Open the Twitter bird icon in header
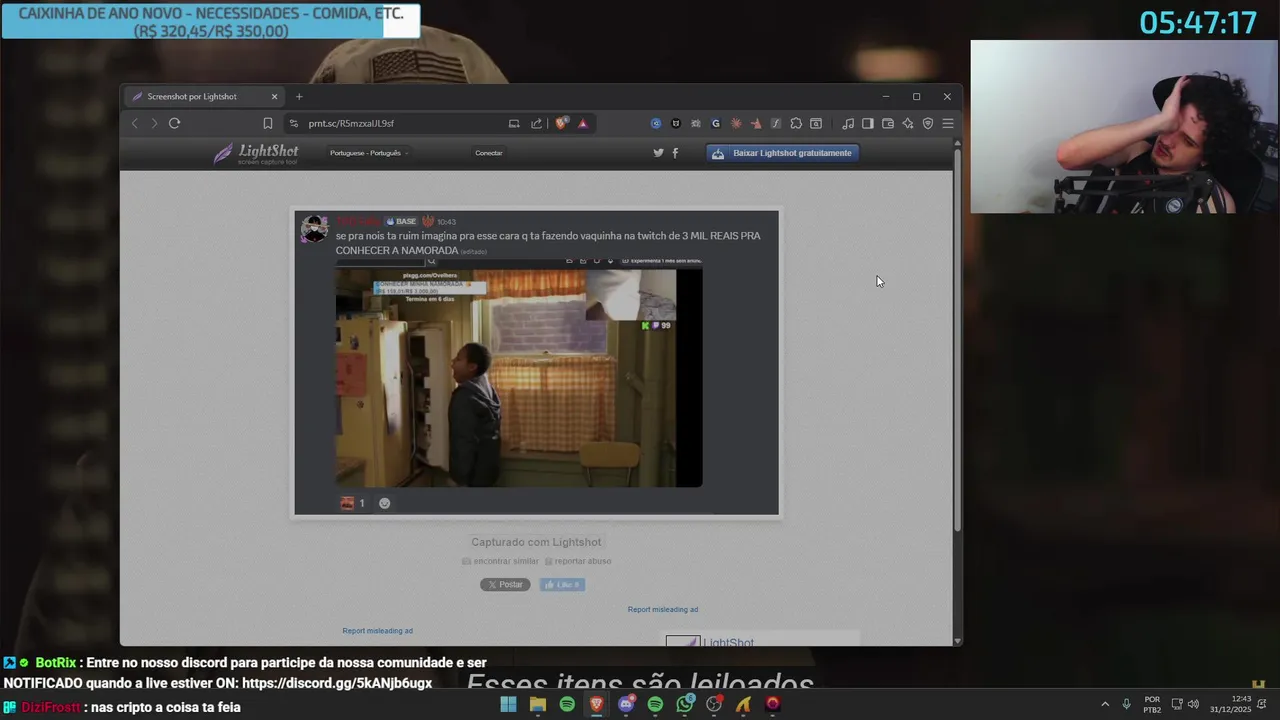This screenshot has height=720, width=1280. (658, 153)
